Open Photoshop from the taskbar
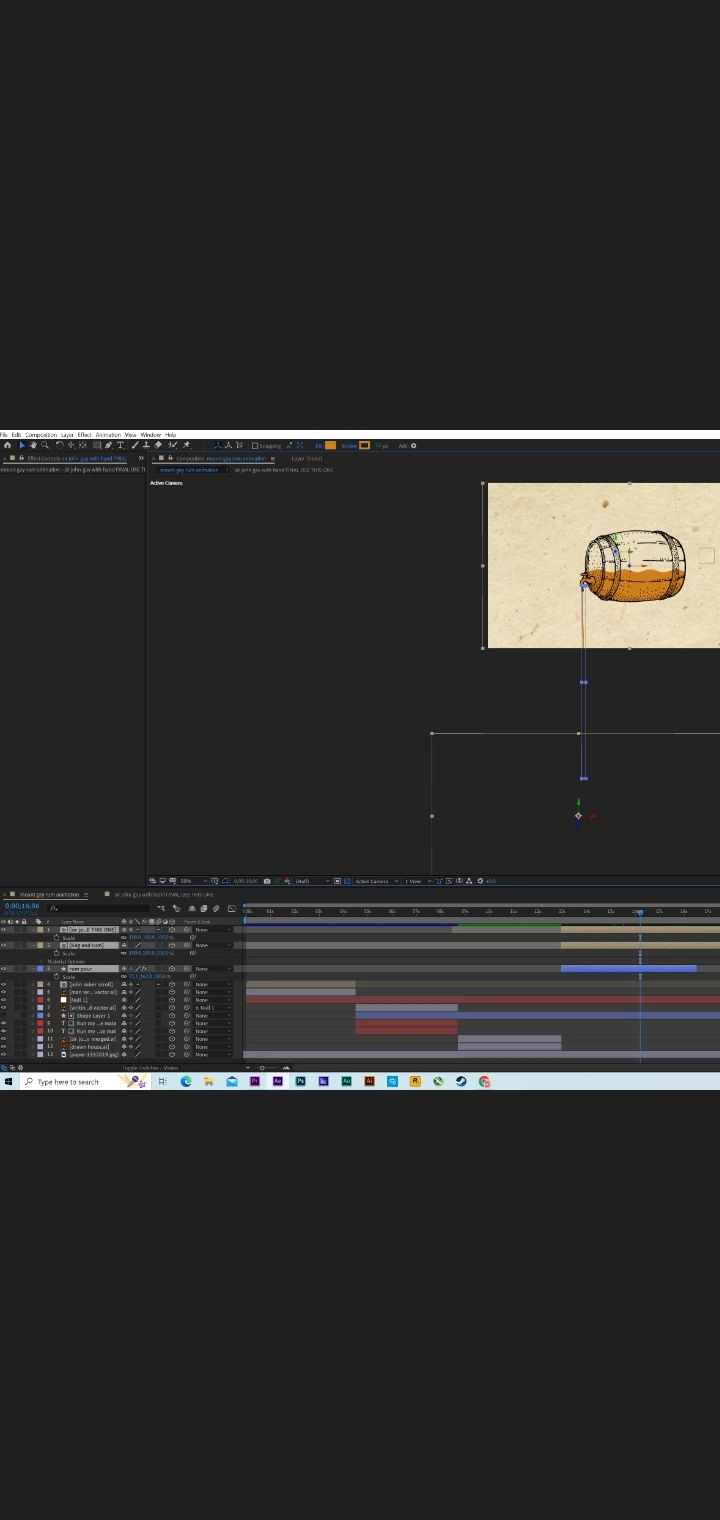 pyautogui.click(x=300, y=1081)
